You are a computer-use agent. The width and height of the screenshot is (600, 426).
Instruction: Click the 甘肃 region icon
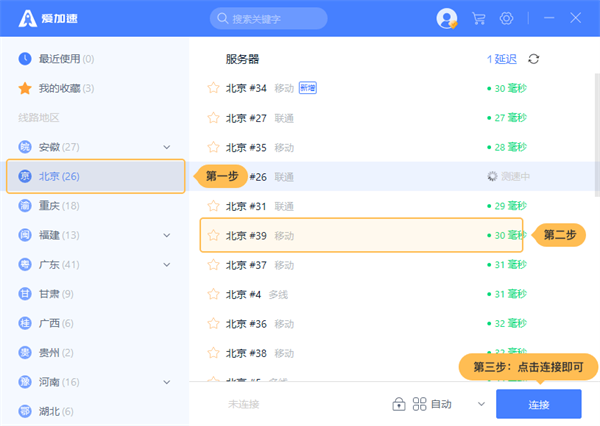point(25,294)
